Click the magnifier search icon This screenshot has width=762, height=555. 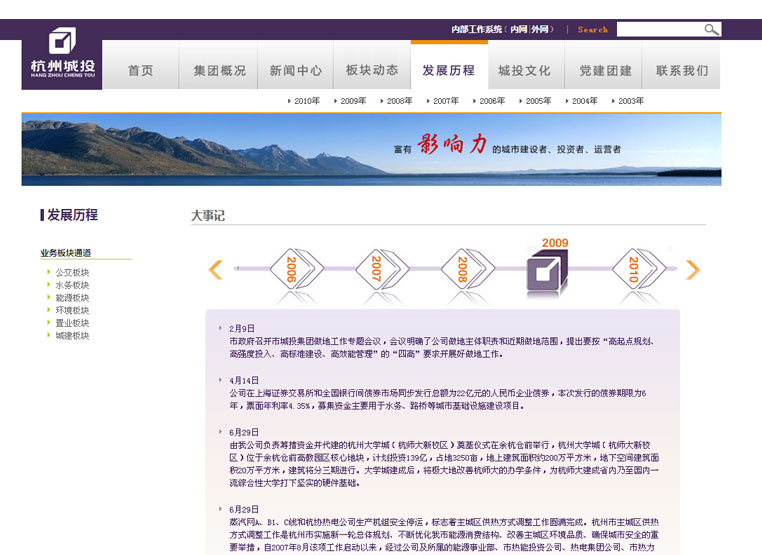tap(711, 29)
